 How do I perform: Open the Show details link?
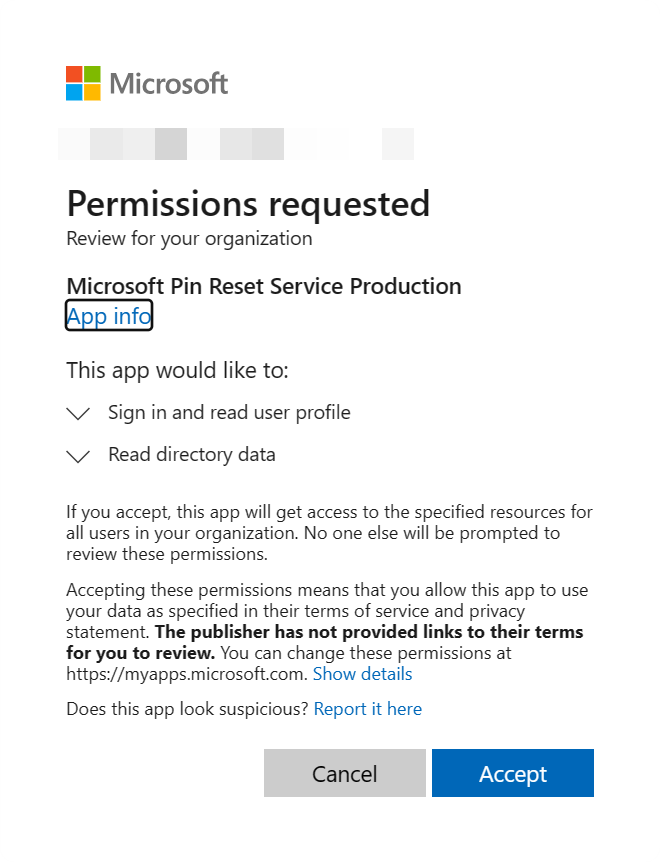click(x=362, y=674)
